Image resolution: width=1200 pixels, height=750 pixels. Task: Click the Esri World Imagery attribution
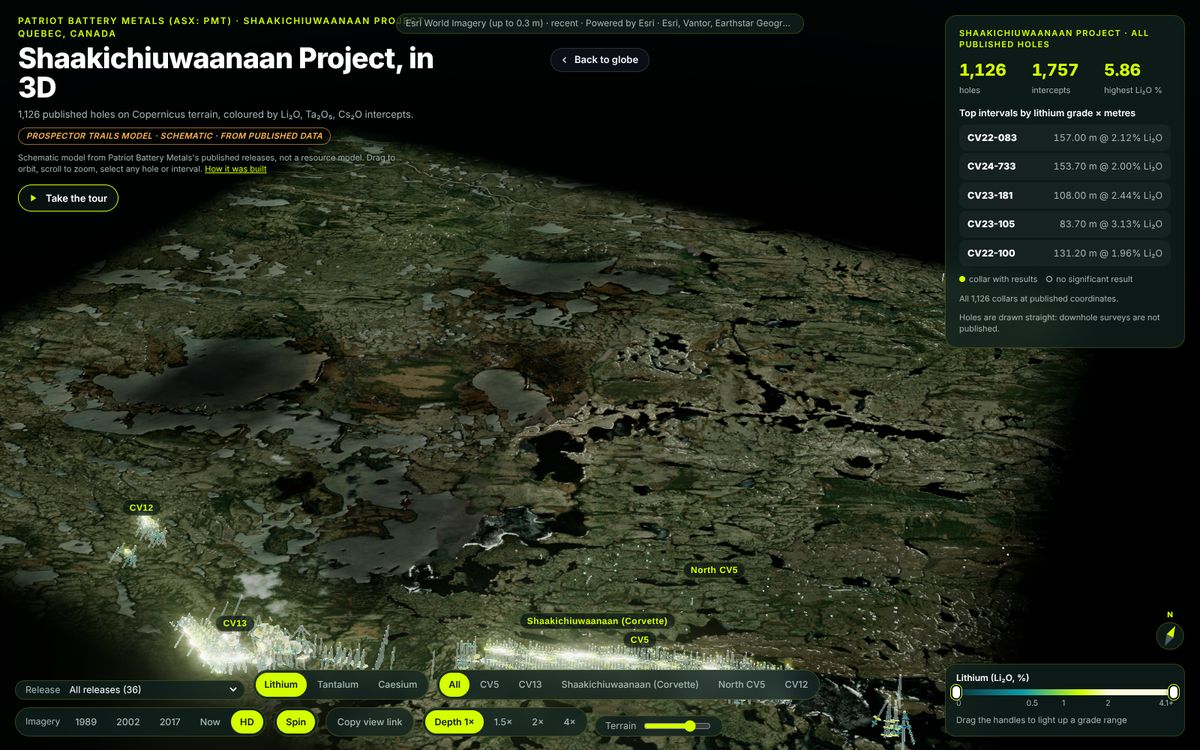point(600,23)
